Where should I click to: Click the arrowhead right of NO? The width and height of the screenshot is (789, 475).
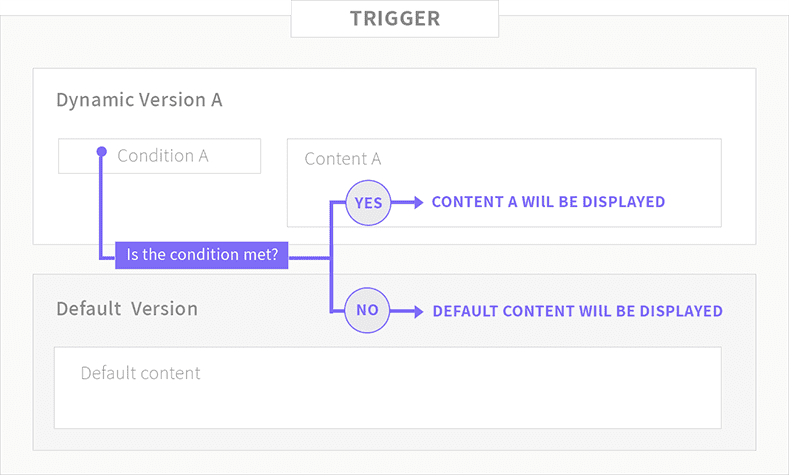(417, 311)
